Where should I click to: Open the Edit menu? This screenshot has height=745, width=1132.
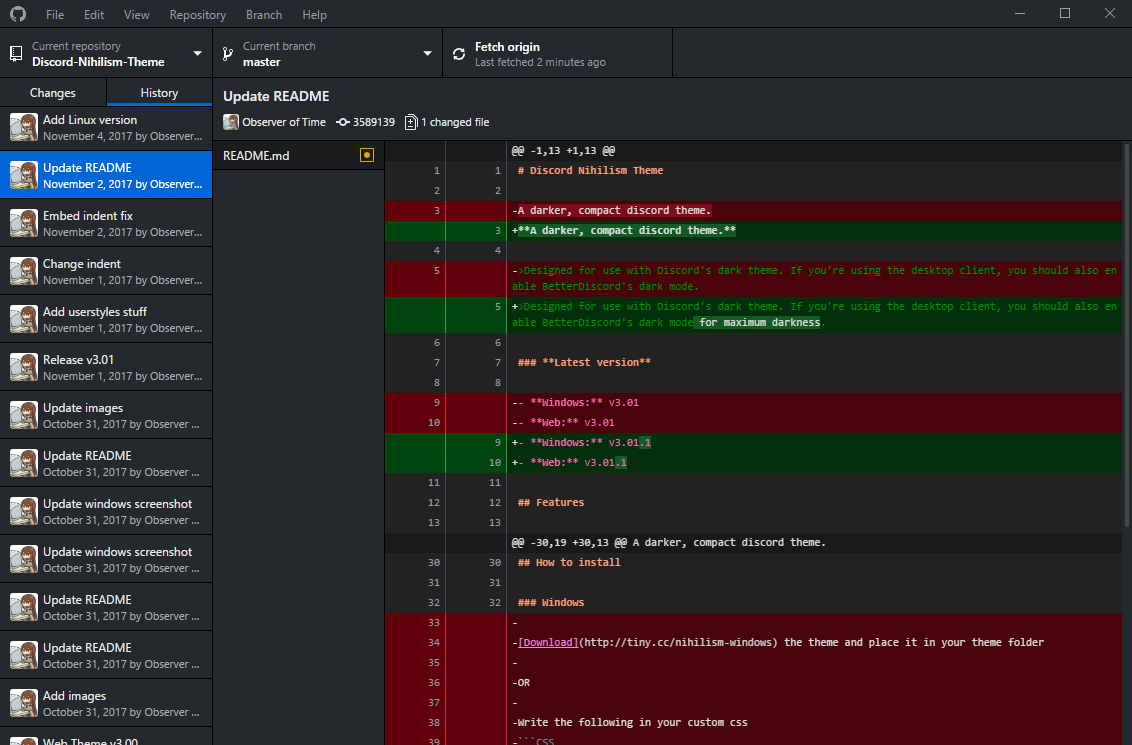point(94,14)
